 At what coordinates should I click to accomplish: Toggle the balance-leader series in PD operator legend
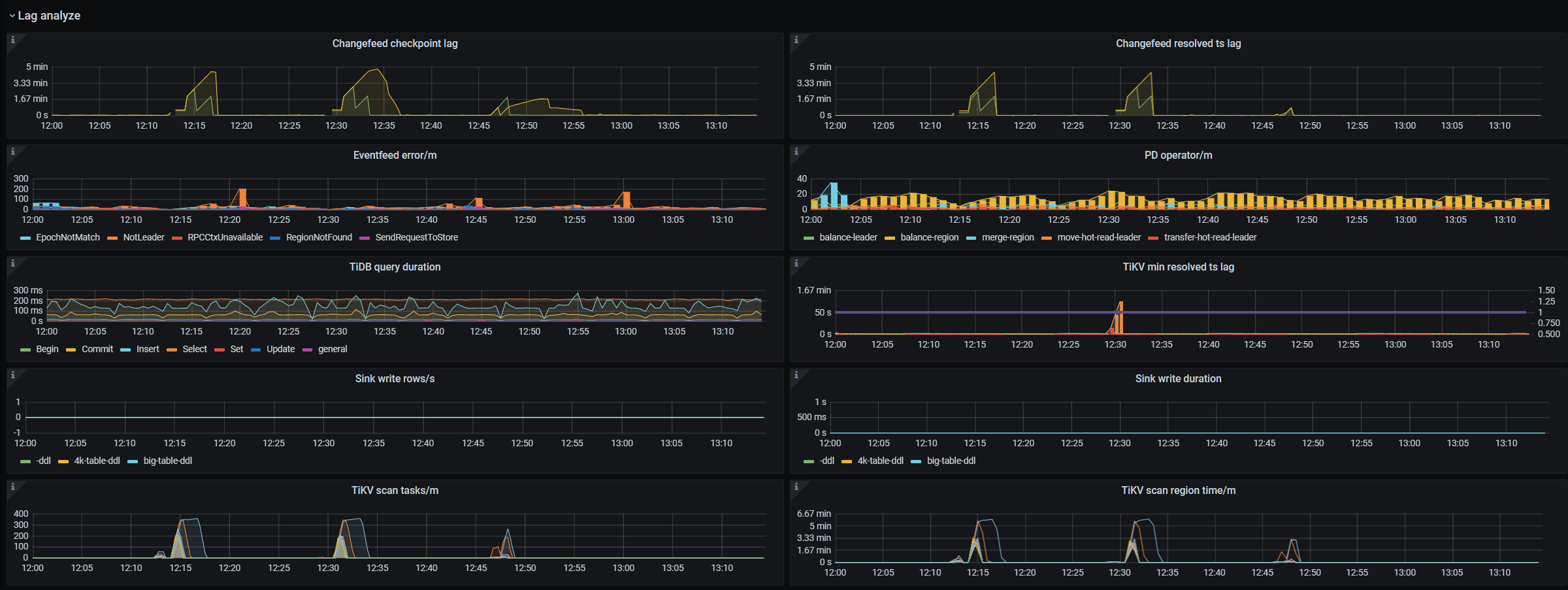(x=849, y=237)
